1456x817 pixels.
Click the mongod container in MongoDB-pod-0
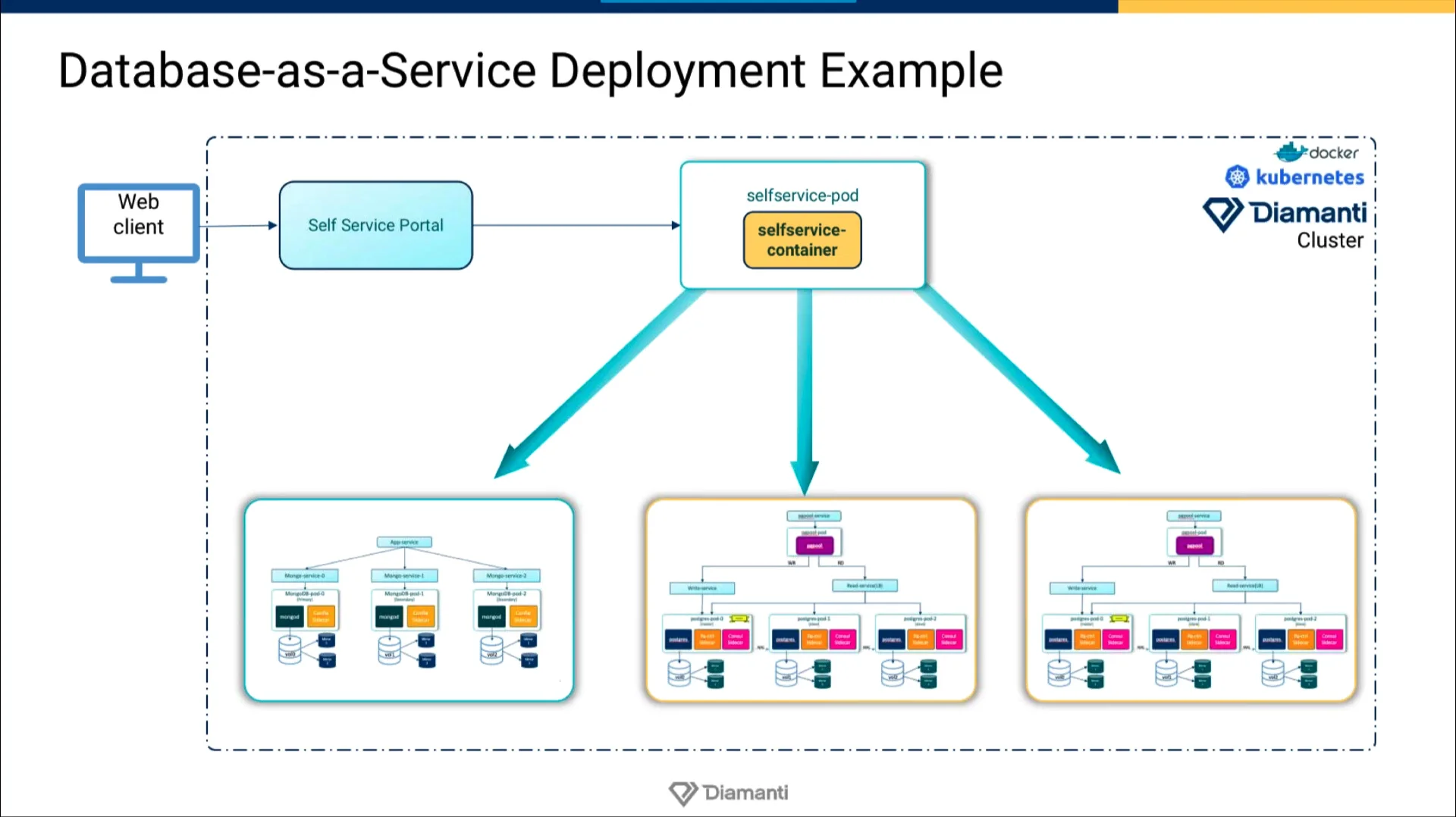[290, 617]
